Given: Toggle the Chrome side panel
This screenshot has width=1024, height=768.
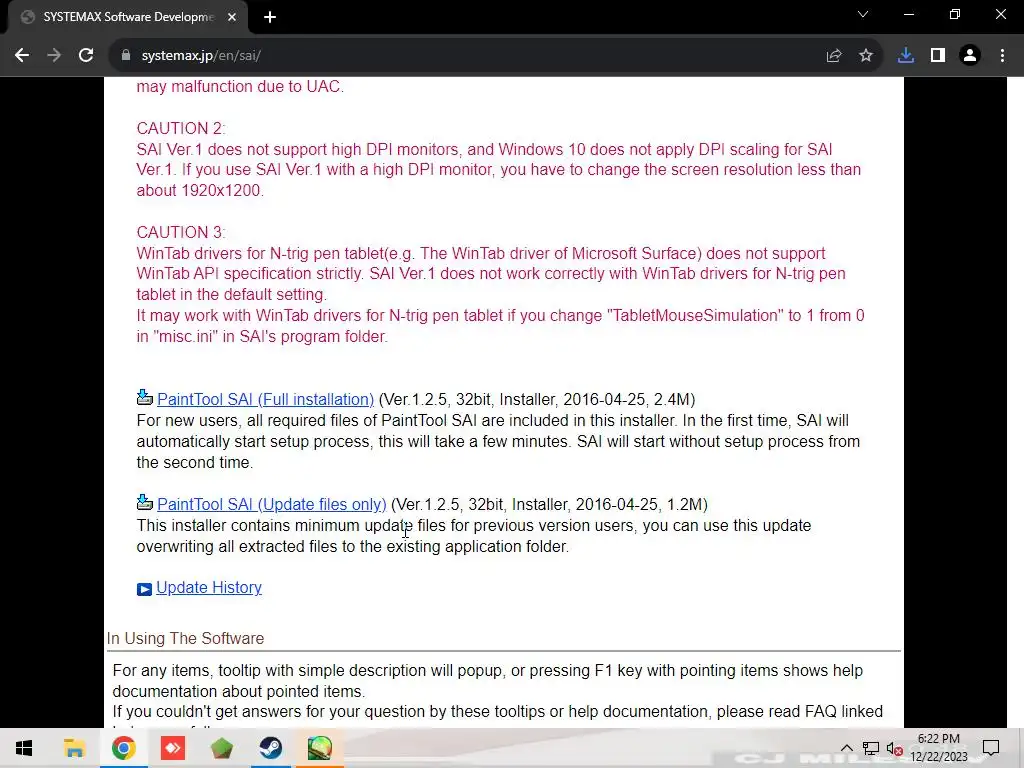Looking at the screenshot, I should pos(938,56).
